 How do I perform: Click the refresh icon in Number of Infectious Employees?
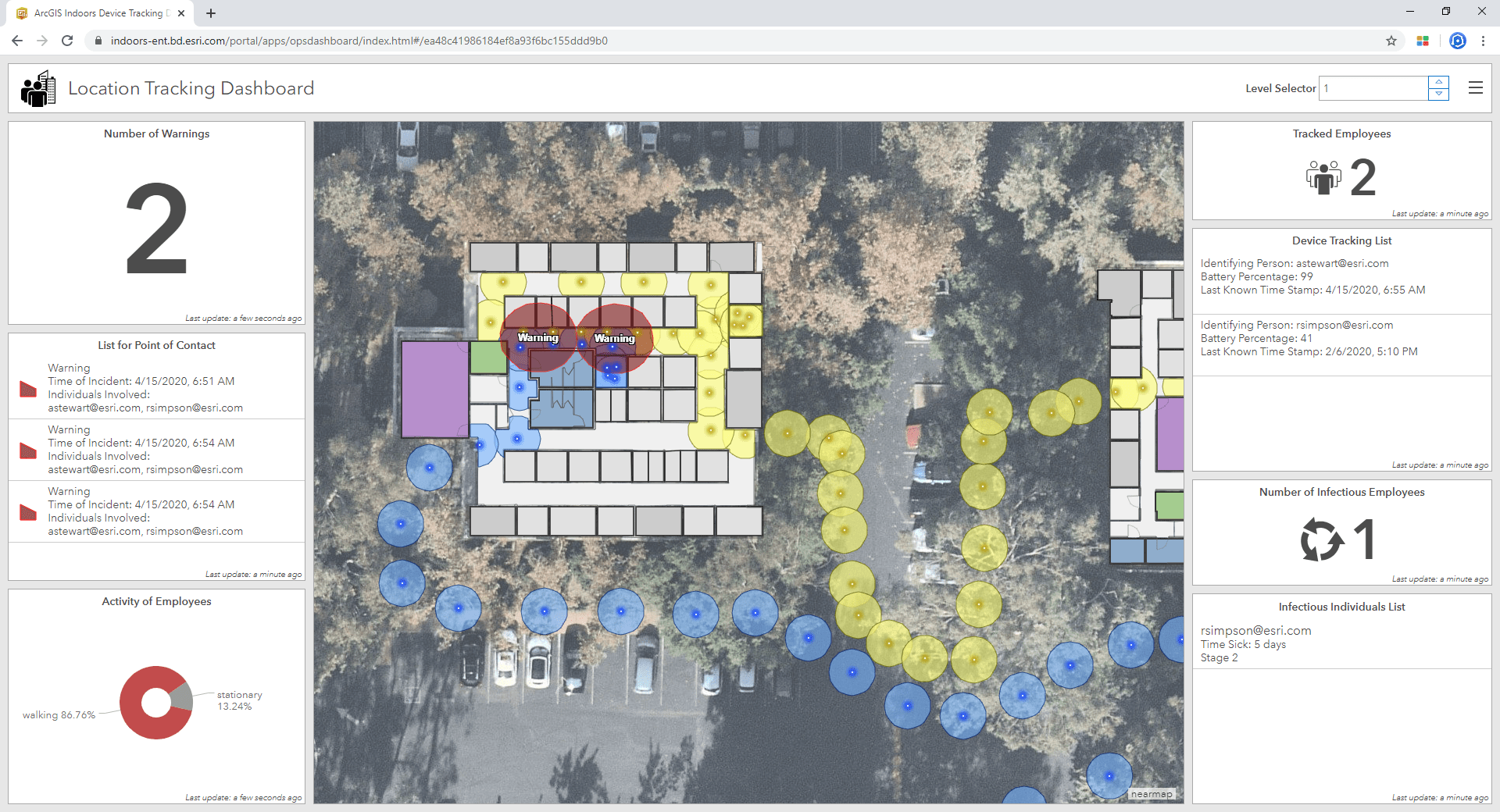click(x=1321, y=539)
